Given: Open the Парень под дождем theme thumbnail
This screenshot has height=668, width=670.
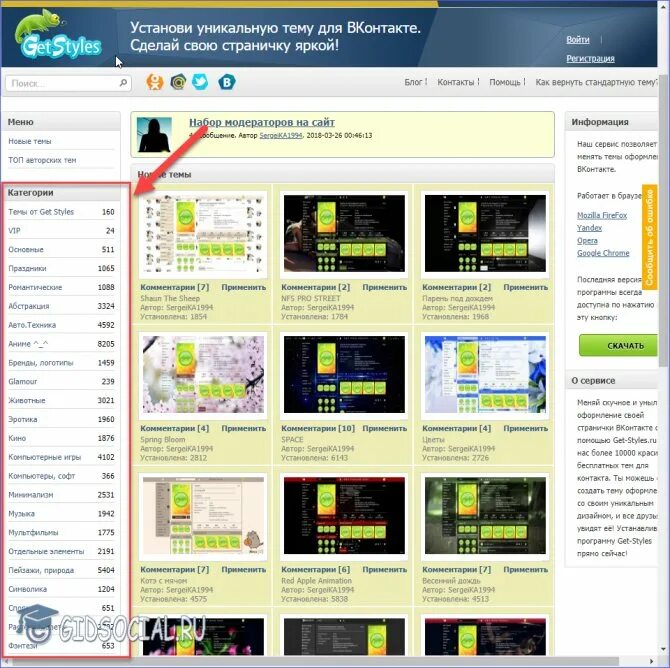Looking at the screenshot, I should point(485,234).
